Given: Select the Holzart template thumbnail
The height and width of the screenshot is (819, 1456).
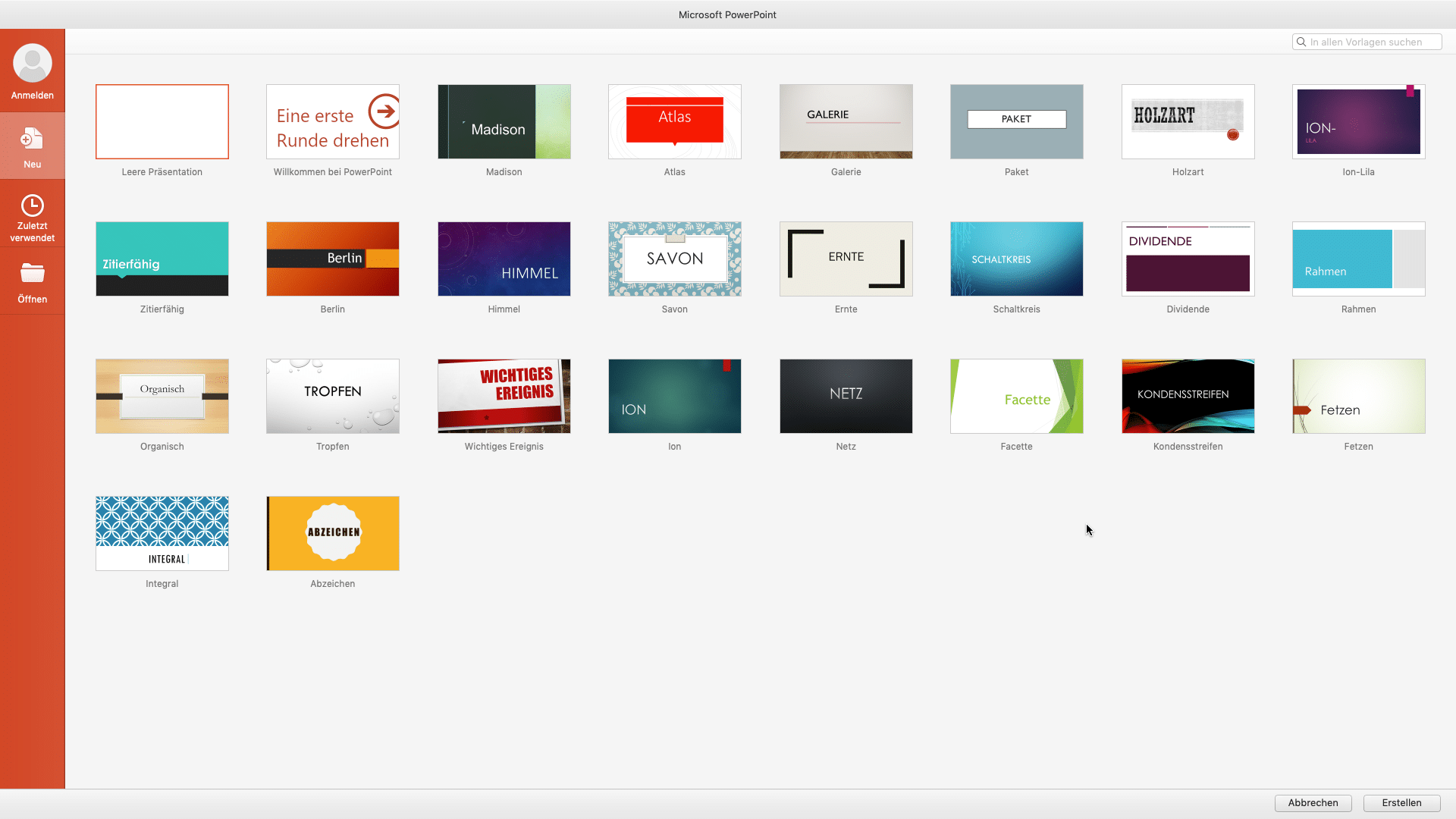Looking at the screenshot, I should (1188, 122).
